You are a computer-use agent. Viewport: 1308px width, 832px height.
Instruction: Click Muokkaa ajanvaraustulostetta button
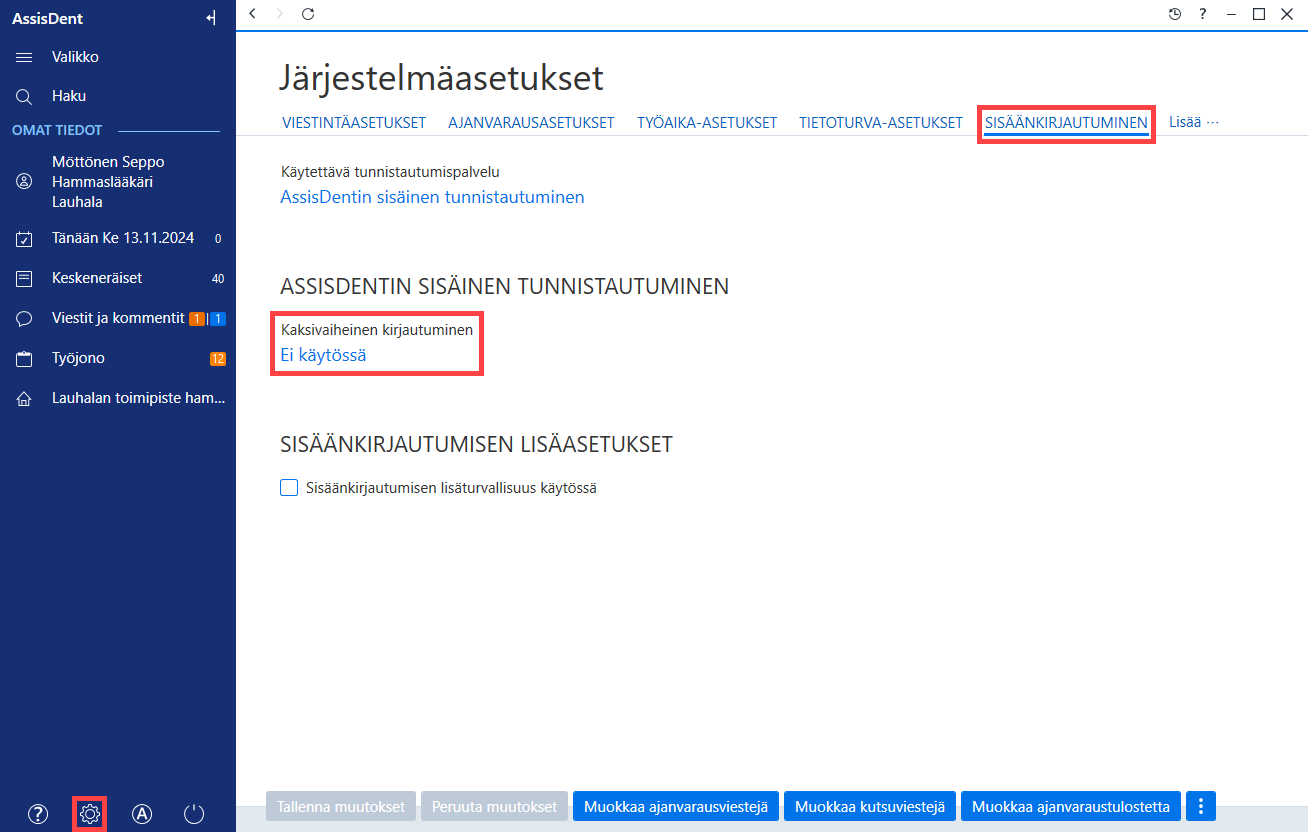coord(1071,806)
